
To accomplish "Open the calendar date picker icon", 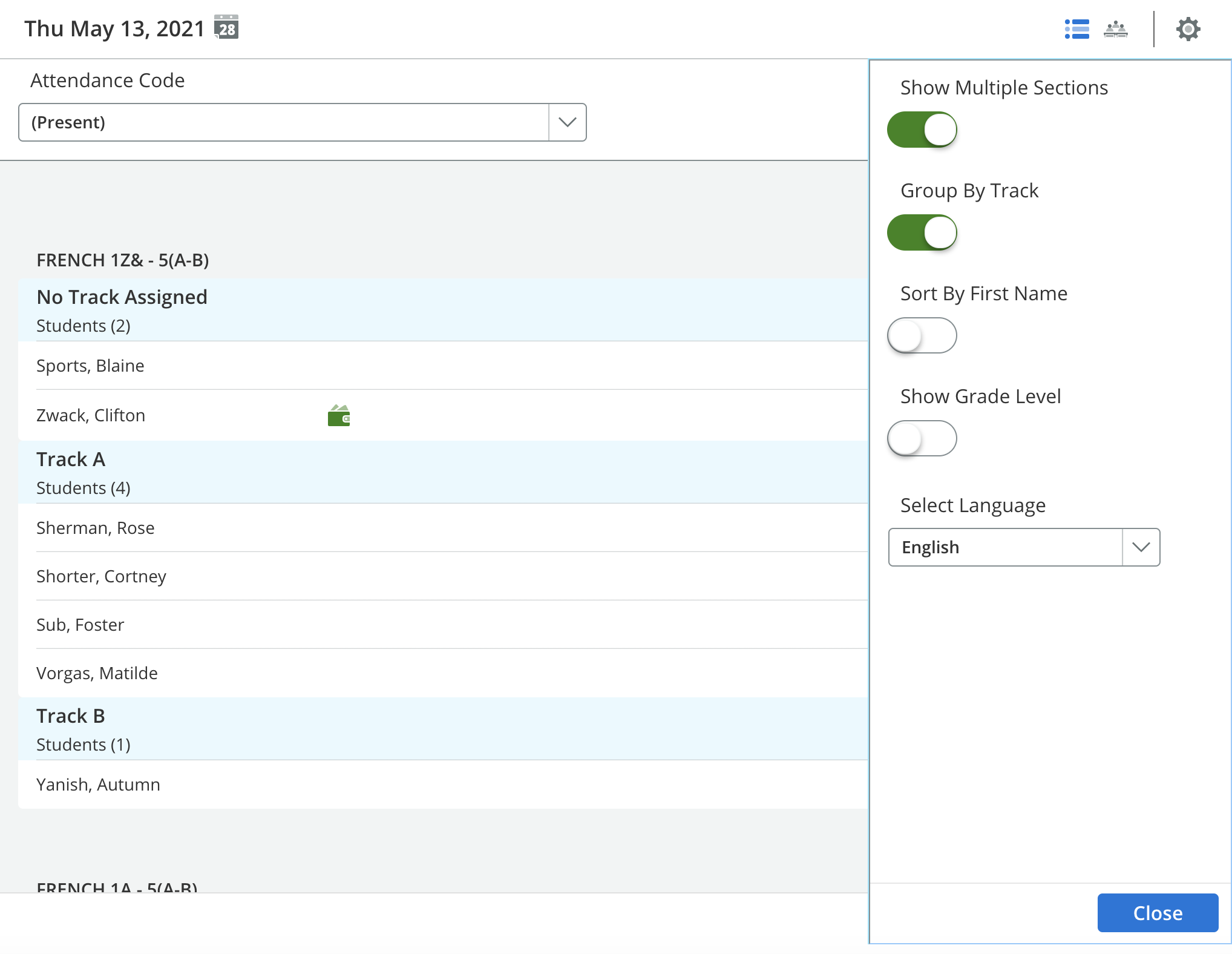I will (227, 28).
